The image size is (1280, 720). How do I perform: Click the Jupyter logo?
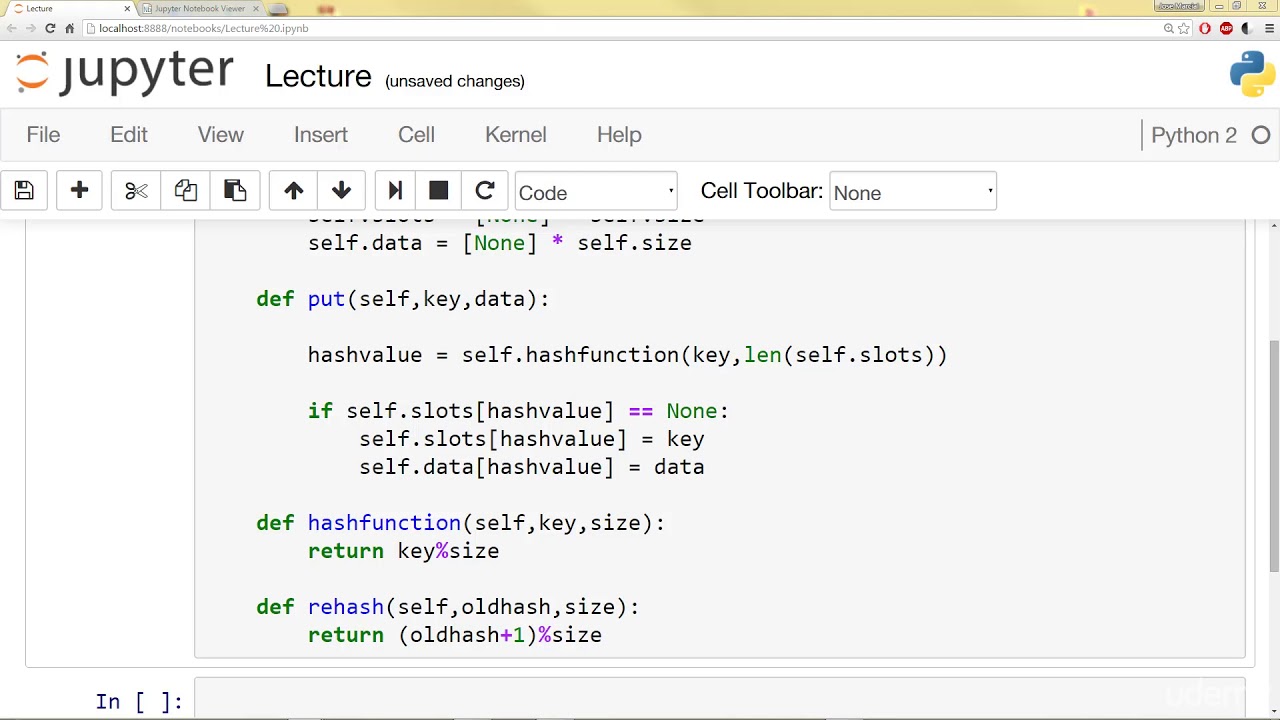tap(124, 72)
